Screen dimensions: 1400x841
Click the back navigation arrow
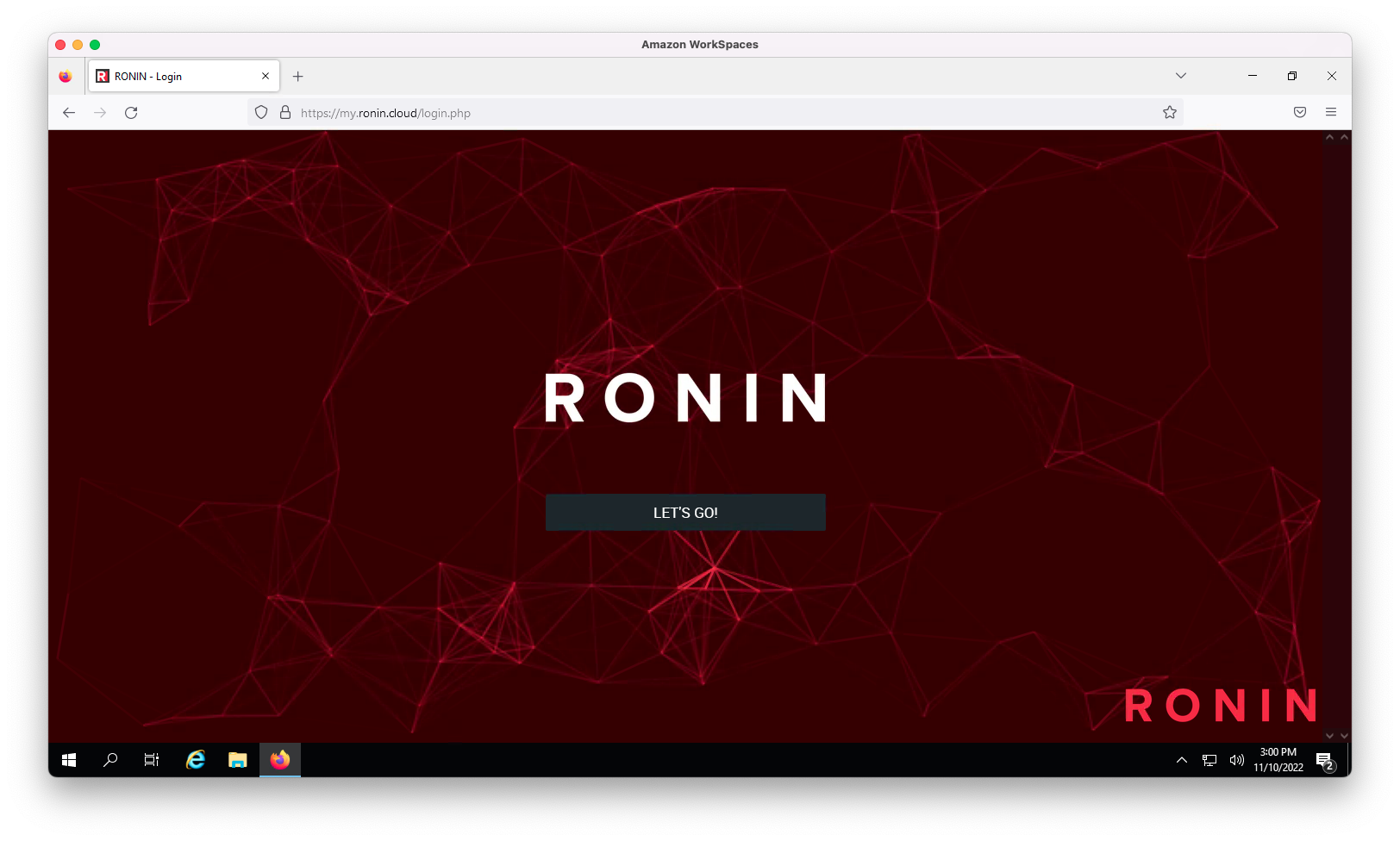tap(68, 112)
